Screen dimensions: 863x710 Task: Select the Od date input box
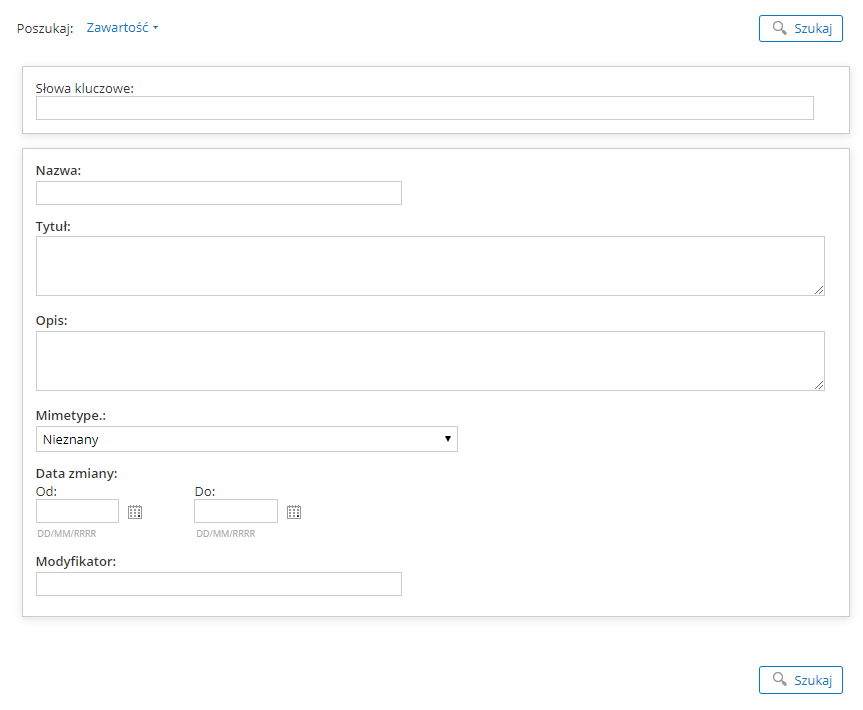(77, 511)
